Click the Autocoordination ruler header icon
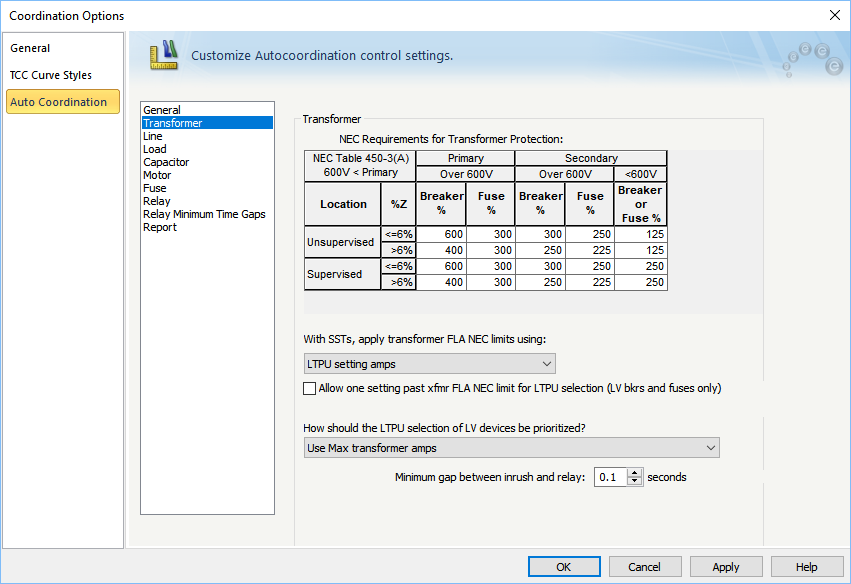This screenshot has height=584, width=851. [163, 54]
